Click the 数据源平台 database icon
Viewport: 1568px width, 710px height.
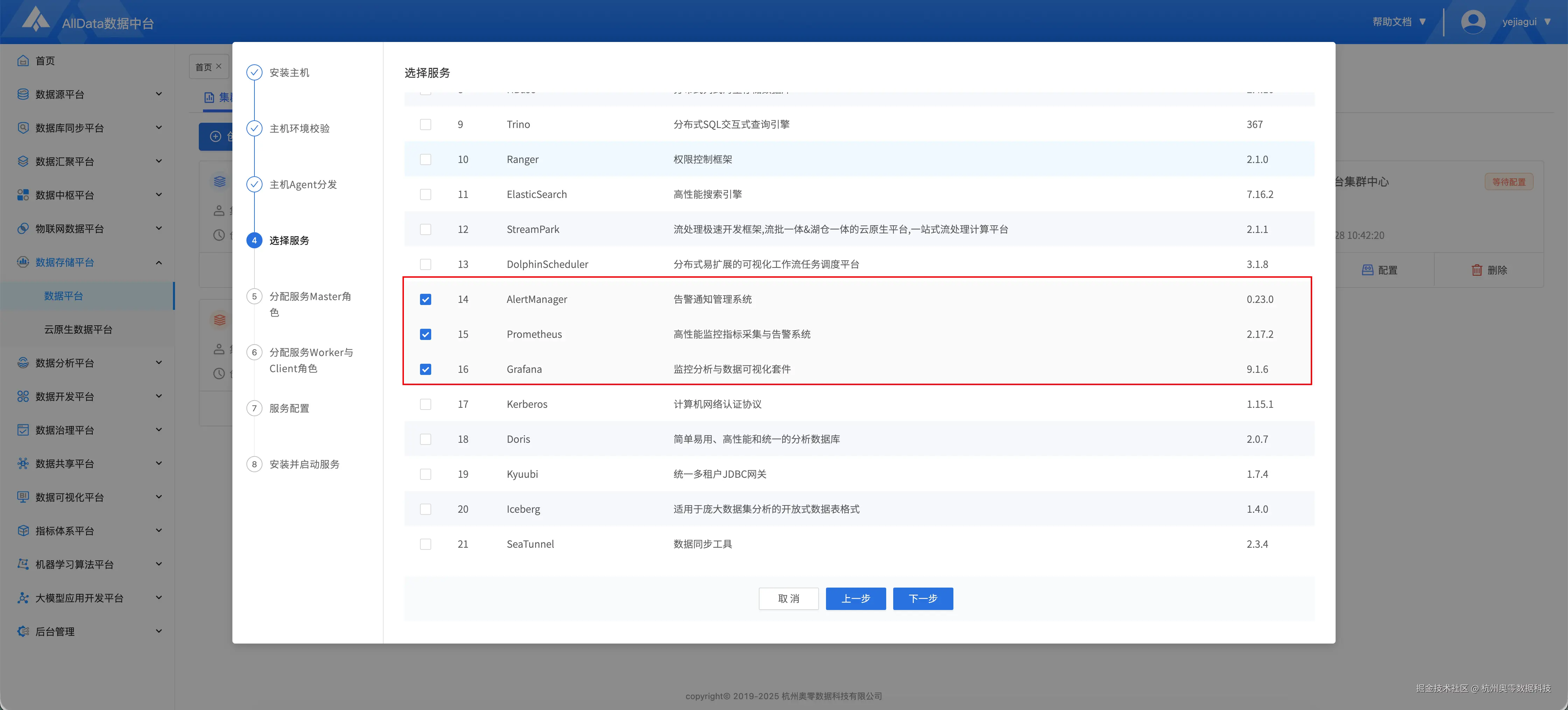(23, 94)
